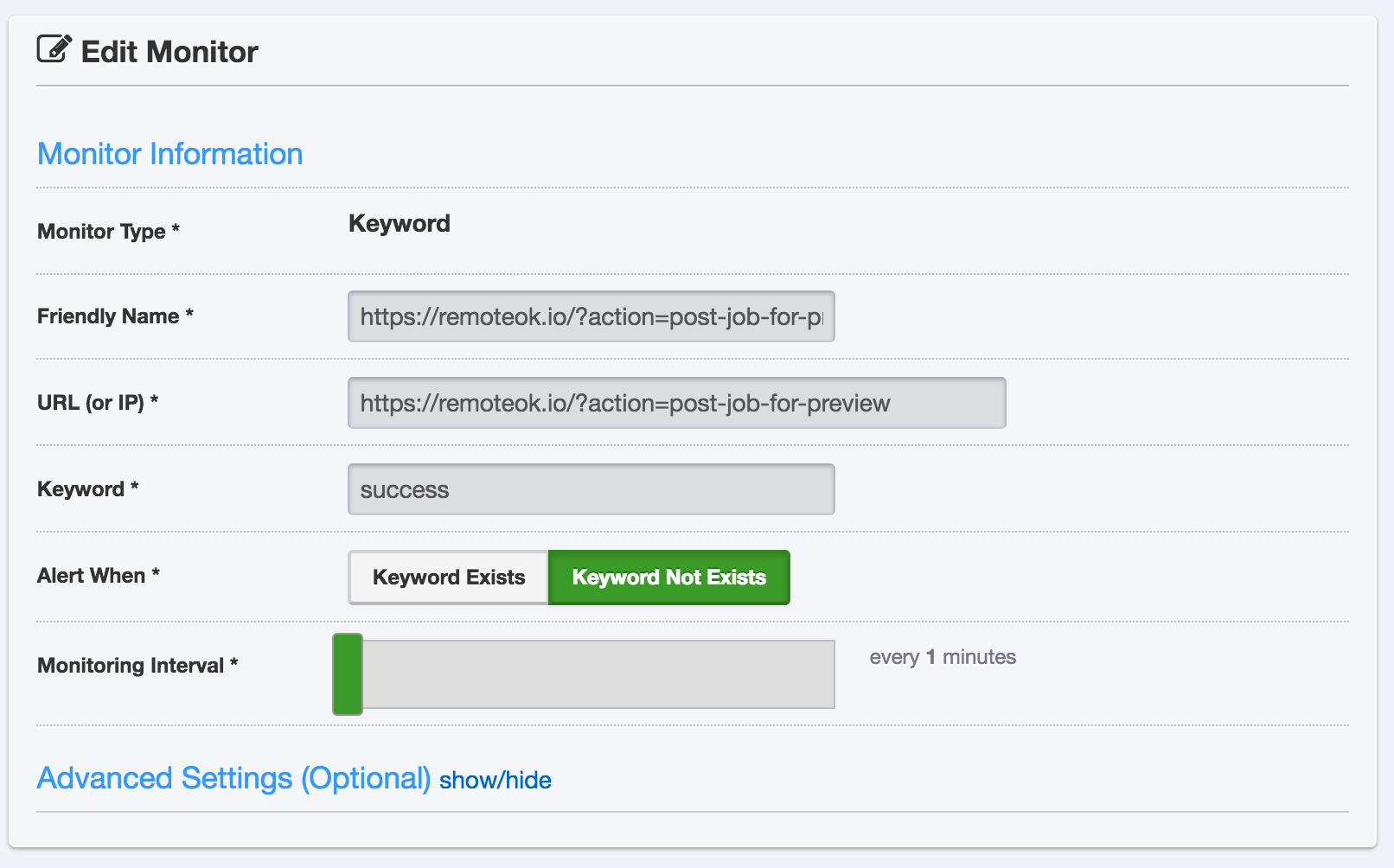Toggle Advanced Settings with show/hide link
This screenshot has width=1394, height=868.
tap(495, 781)
